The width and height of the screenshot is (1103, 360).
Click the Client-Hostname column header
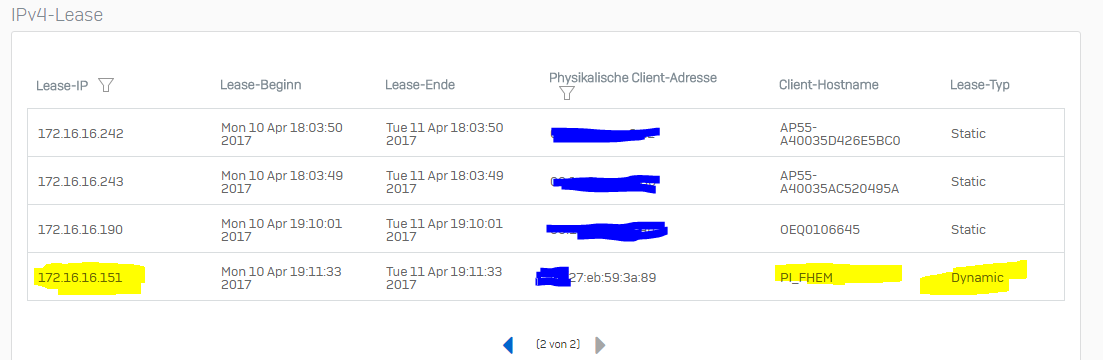point(829,85)
